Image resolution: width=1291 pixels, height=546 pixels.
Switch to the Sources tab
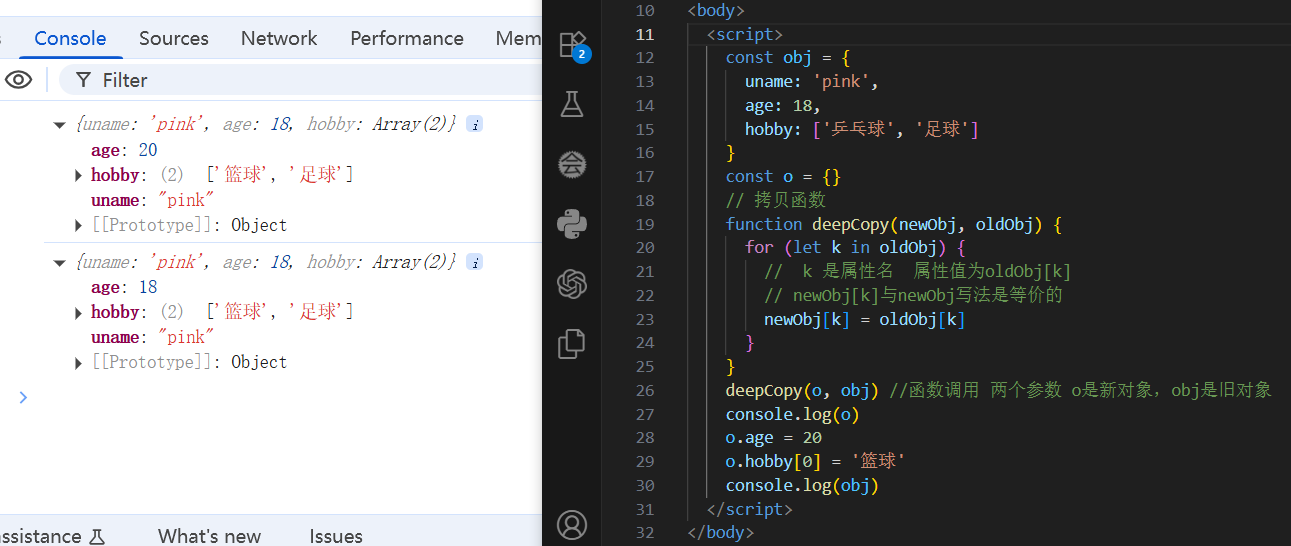(x=174, y=38)
